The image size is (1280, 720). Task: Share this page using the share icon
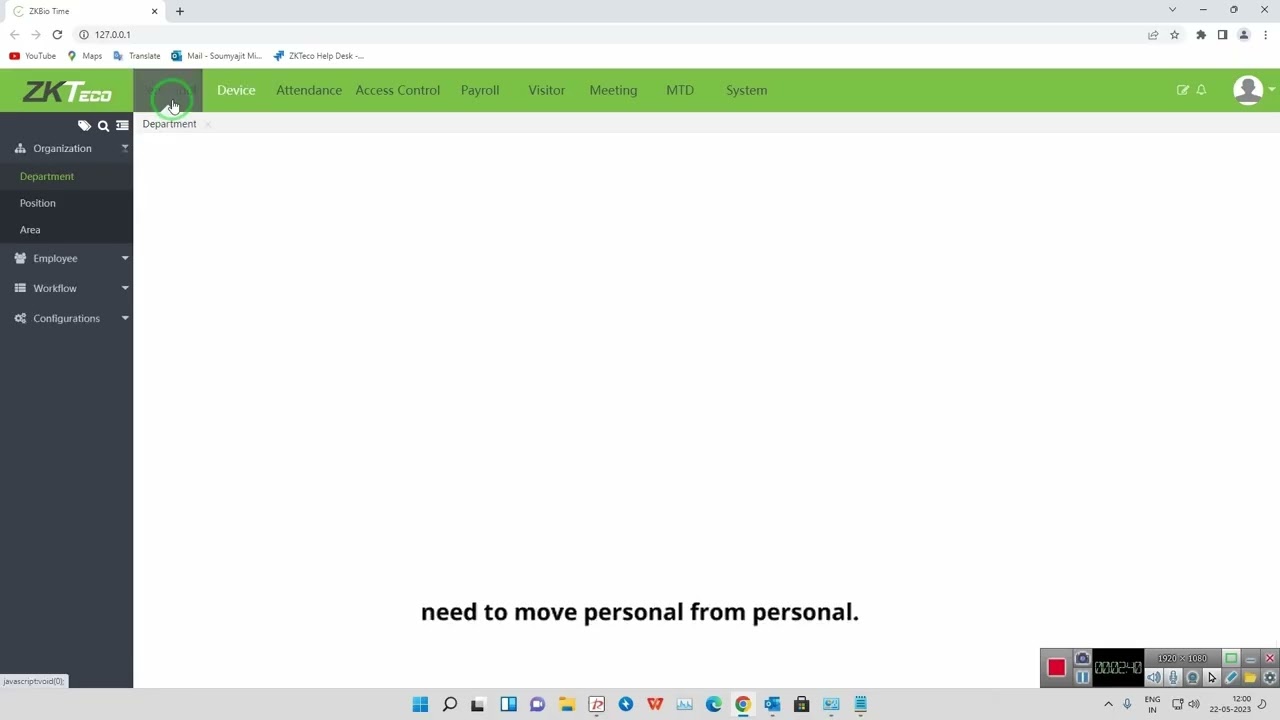1153,34
